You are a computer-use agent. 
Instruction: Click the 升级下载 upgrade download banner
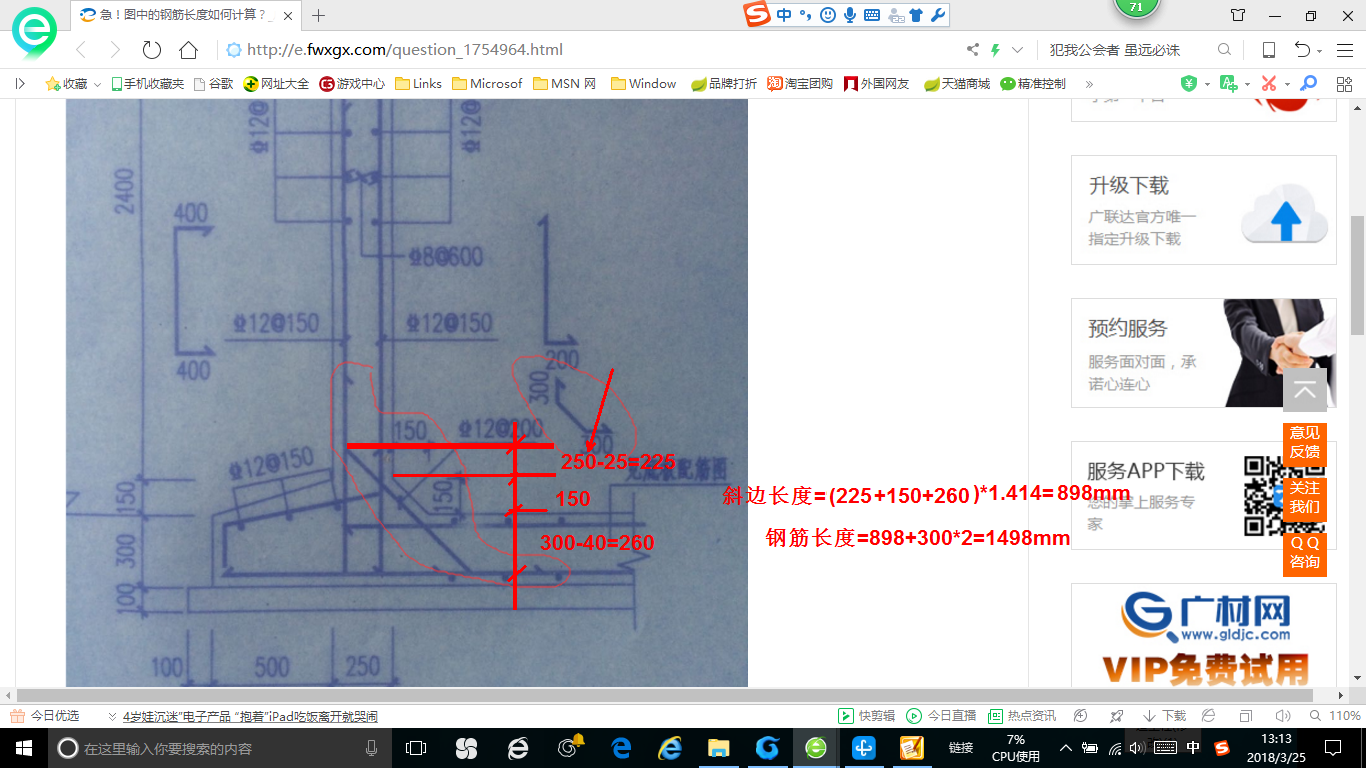[x=1204, y=210]
